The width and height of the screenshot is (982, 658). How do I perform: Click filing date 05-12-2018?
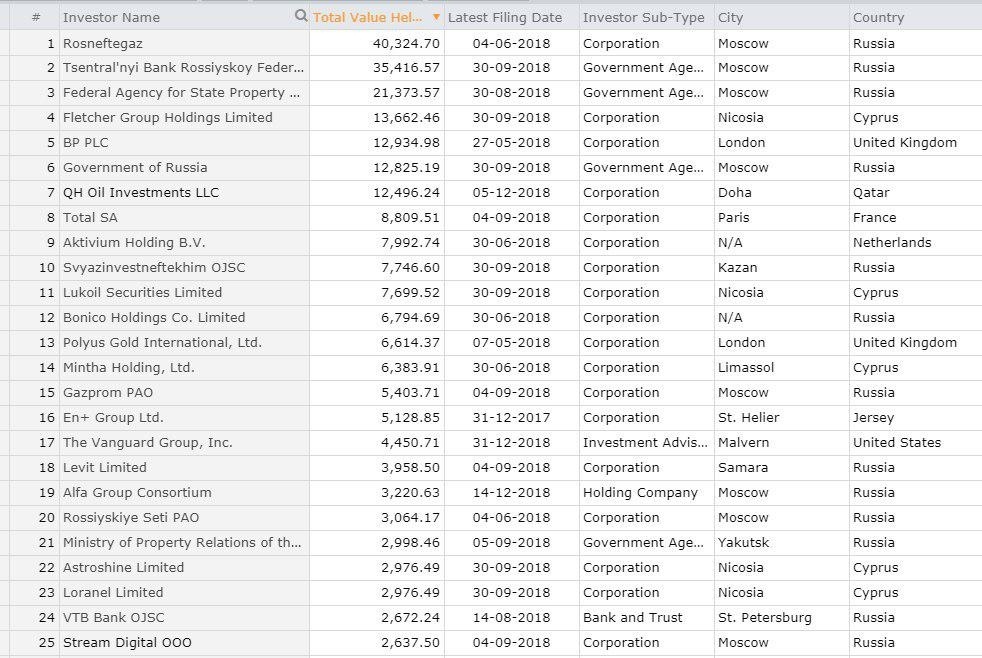[x=512, y=193]
